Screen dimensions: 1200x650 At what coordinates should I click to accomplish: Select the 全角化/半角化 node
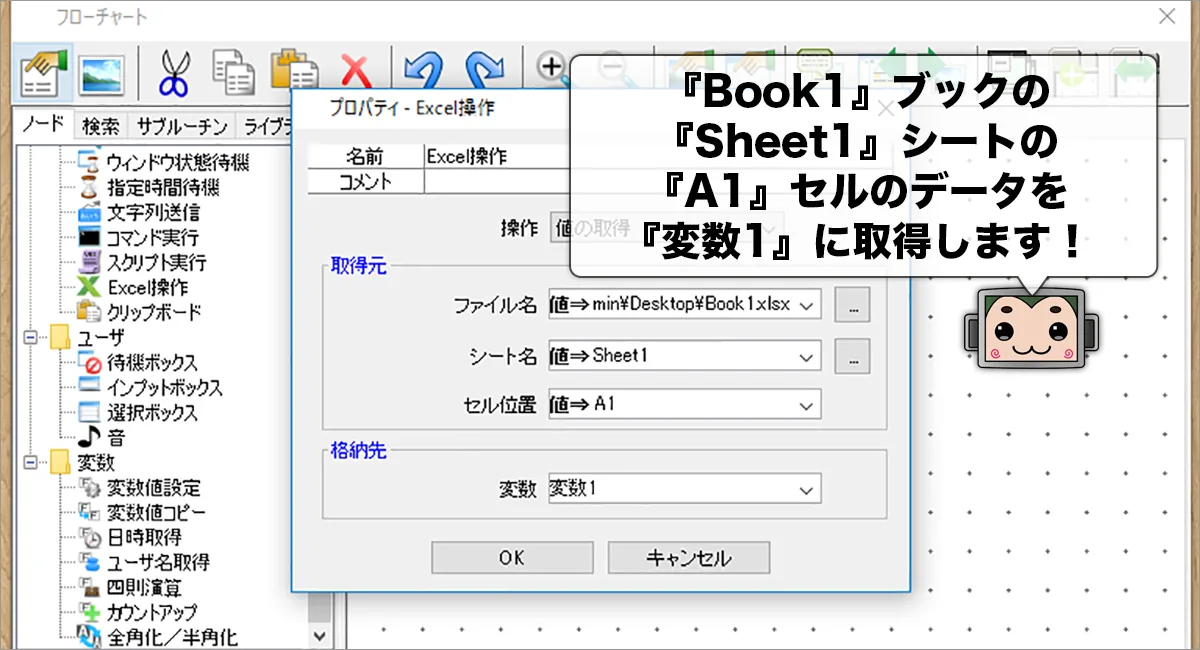(158, 636)
